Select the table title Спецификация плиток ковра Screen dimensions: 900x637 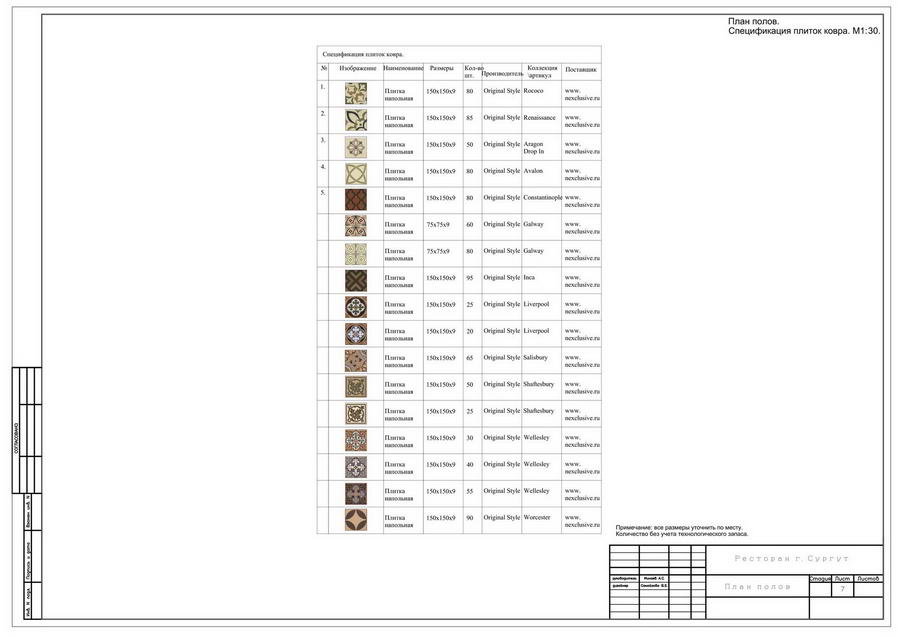(x=363, y=55)
